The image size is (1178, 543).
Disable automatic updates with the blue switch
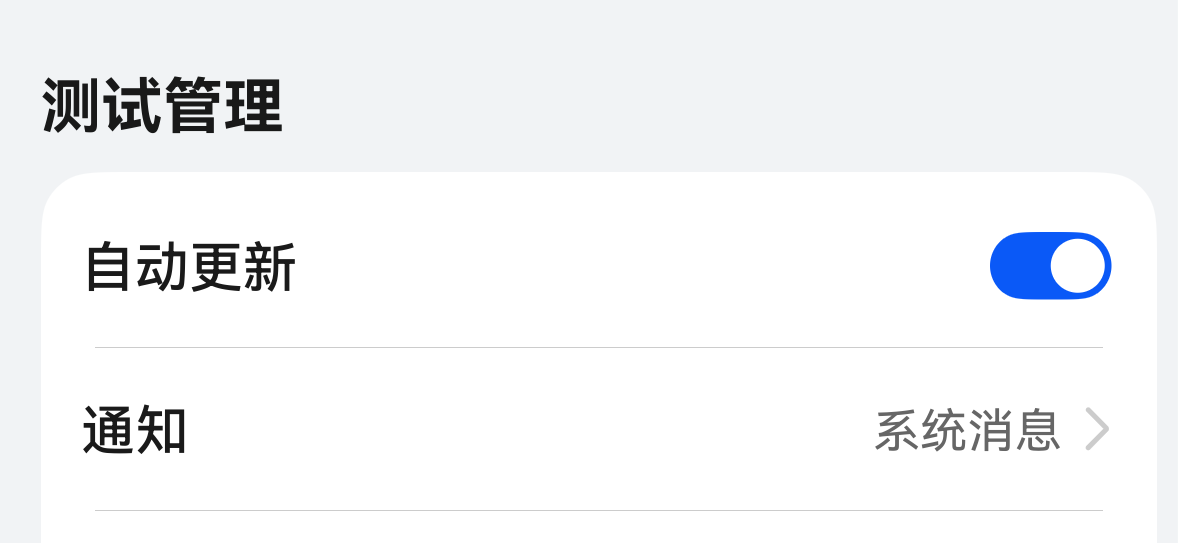1050,266
